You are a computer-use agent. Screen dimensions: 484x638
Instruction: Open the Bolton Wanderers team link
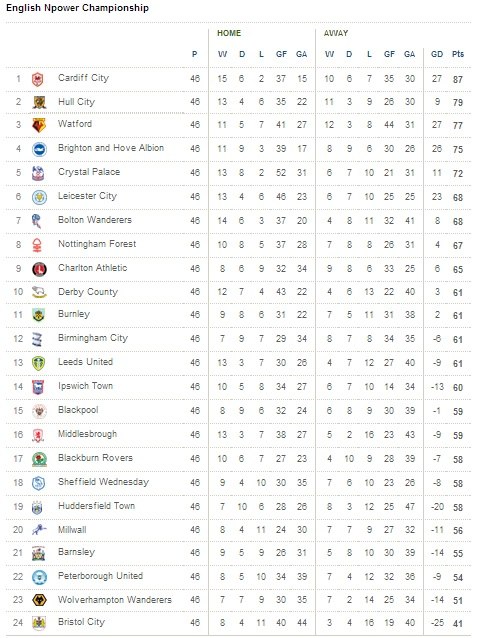point(95,220)
